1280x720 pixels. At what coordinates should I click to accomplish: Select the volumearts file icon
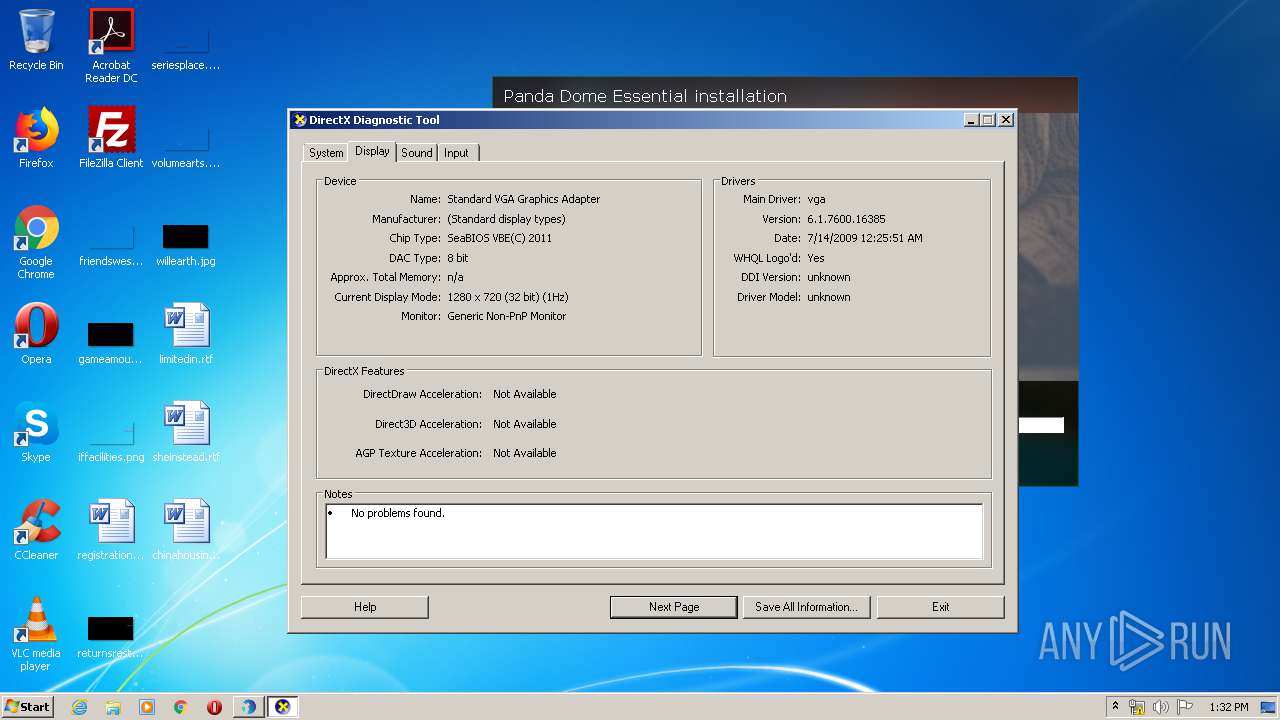[186, 146]
